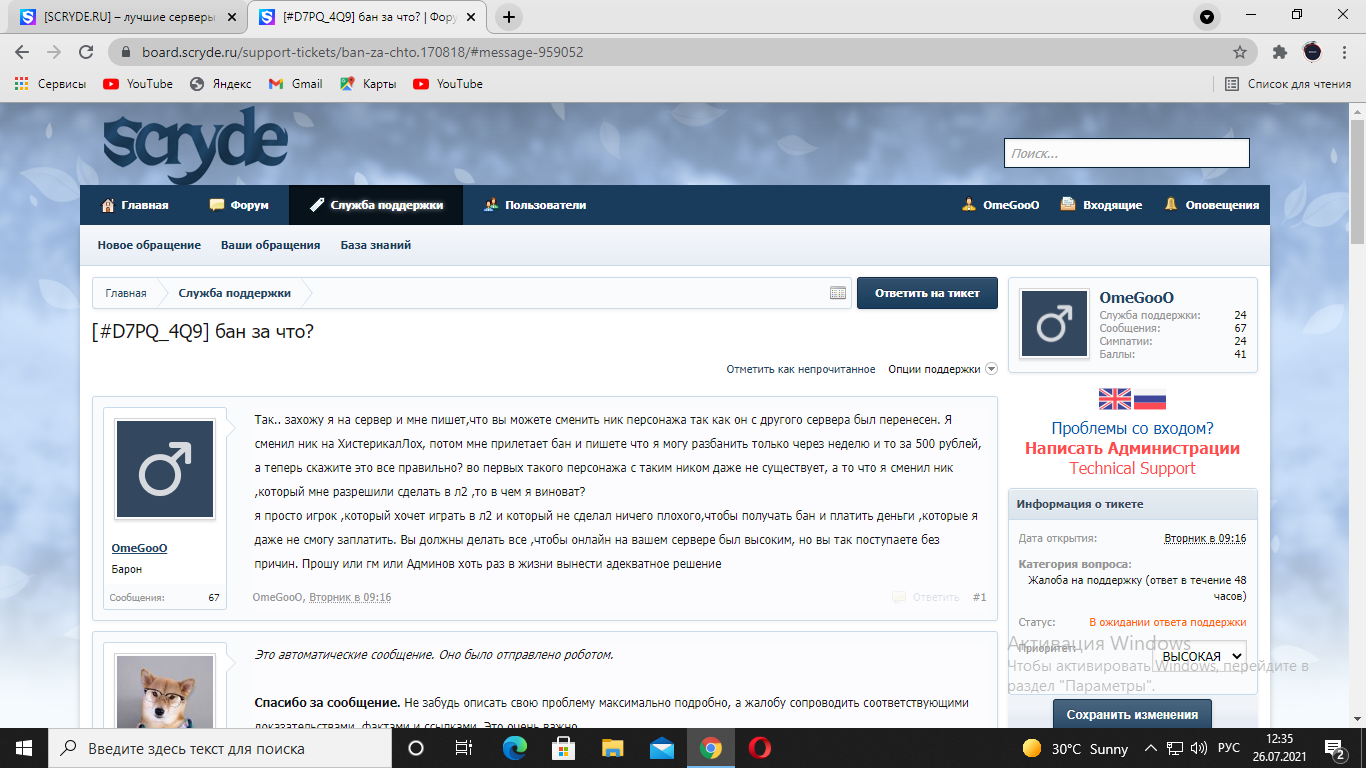Open Написать Администрации link
The image size is (1366, 768).
pos(1132,449)
